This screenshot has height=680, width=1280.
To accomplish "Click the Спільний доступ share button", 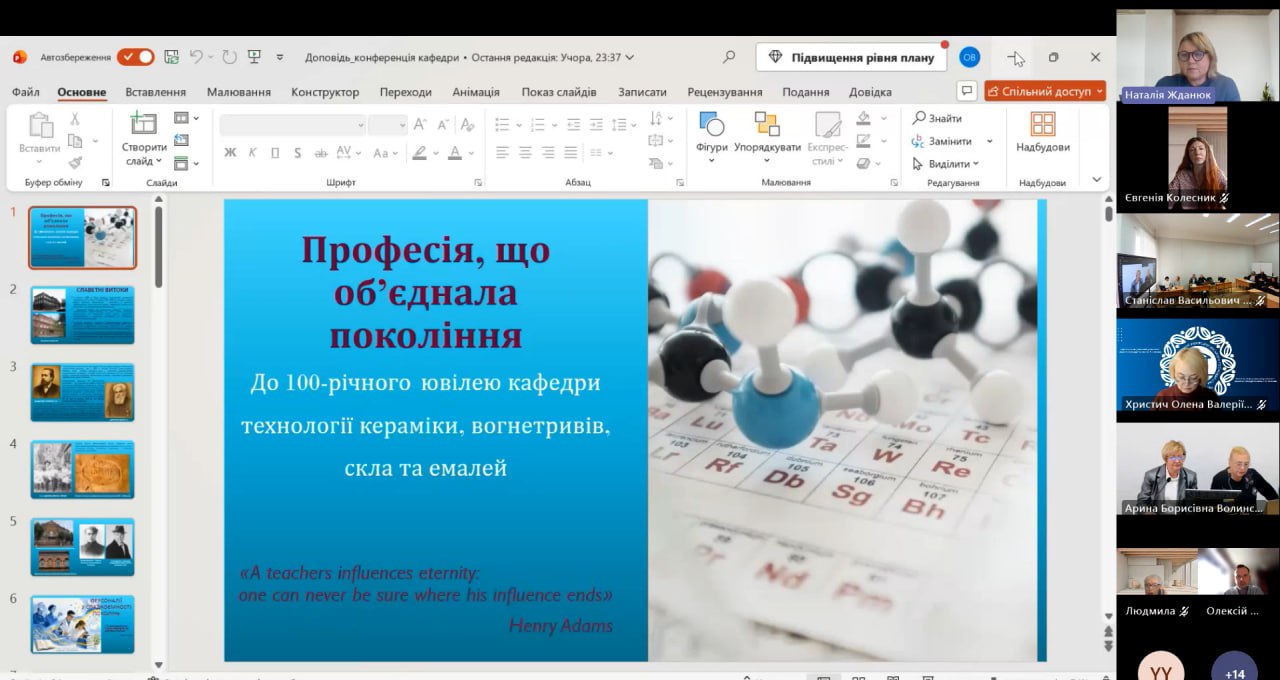I will pos(1045,91).
